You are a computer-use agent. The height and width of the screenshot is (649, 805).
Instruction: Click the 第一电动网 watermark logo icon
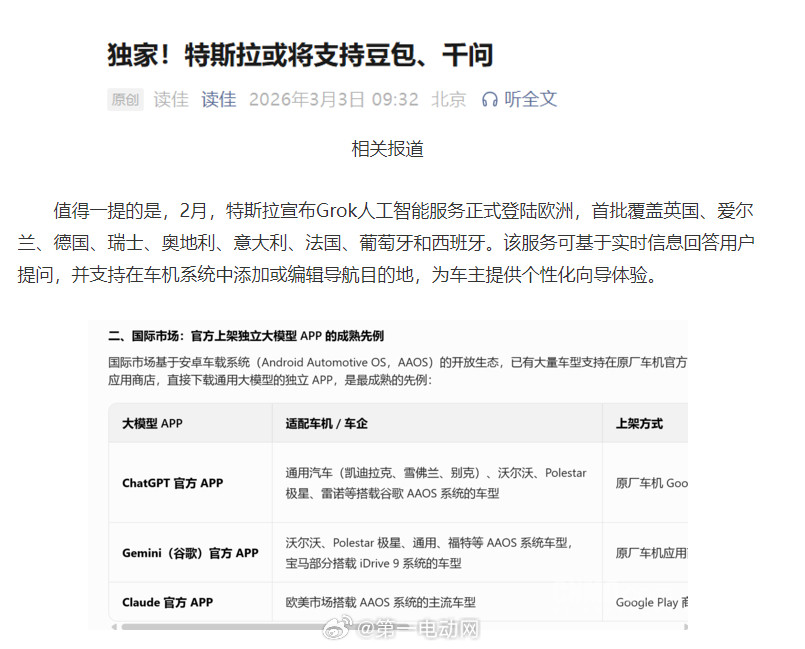(335, 630)
